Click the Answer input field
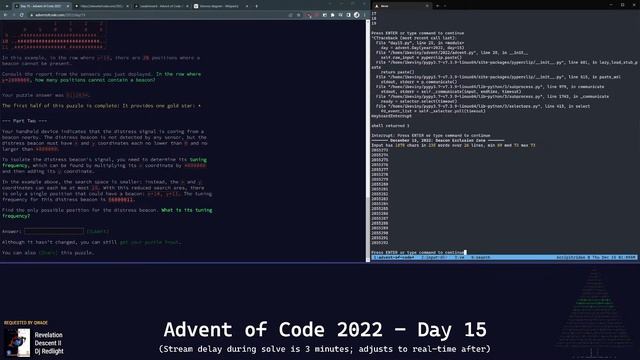The height and width of the screenshot is (360, 640). (x=54, y=231)
